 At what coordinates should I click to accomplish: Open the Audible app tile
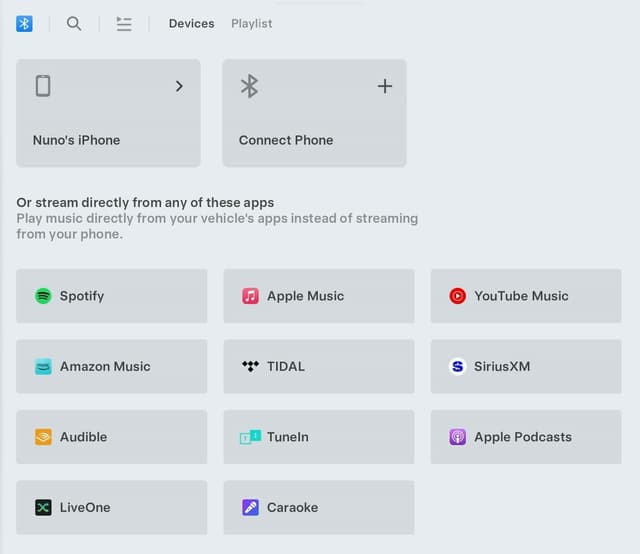pyautogui.click(x=111, y=437)
